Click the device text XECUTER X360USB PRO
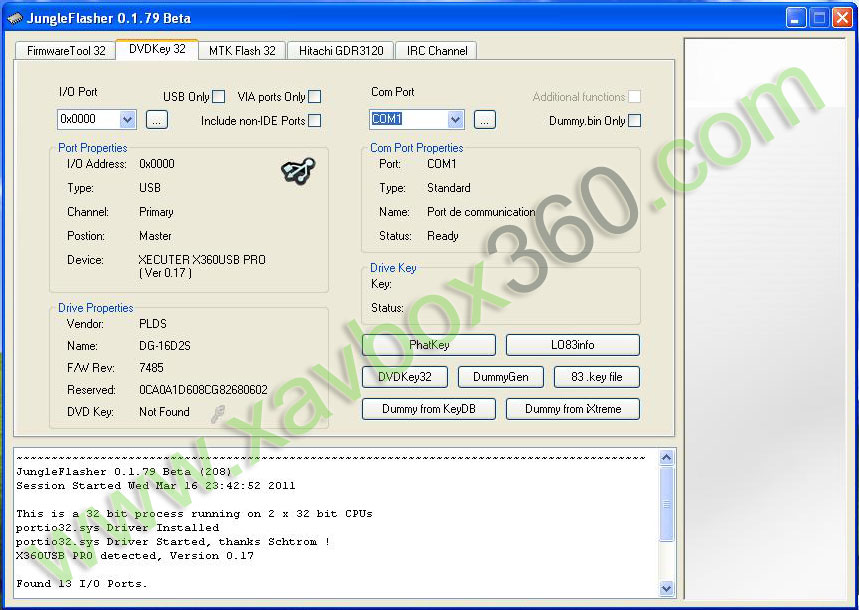This screenshot has width=859, height=610. pyautogui.click(x=202, y=260)
